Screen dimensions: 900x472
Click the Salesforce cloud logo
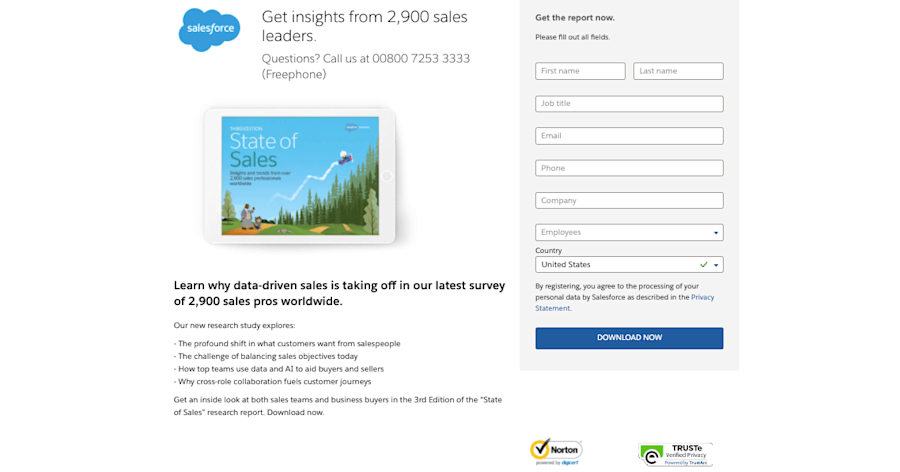[210, 29]
